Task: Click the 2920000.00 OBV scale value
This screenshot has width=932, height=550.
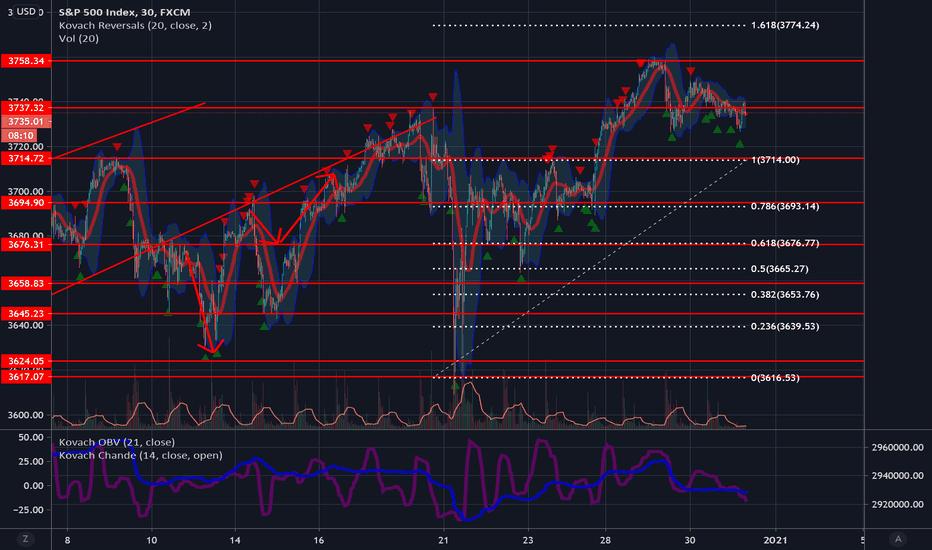Action: [x=898, y=504]
